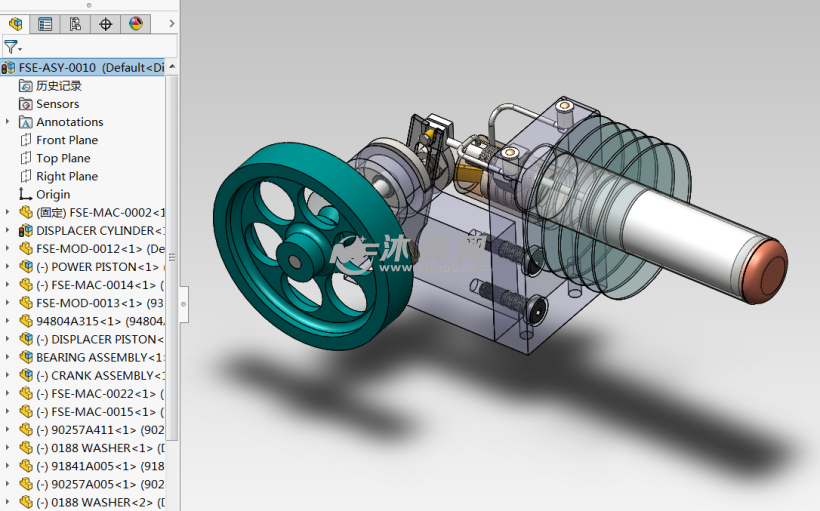Click the scroll-up arrow of the feature tree
The width and height of the screenshot is (820, 511).
pyautogui.click(x=172, y=67)
